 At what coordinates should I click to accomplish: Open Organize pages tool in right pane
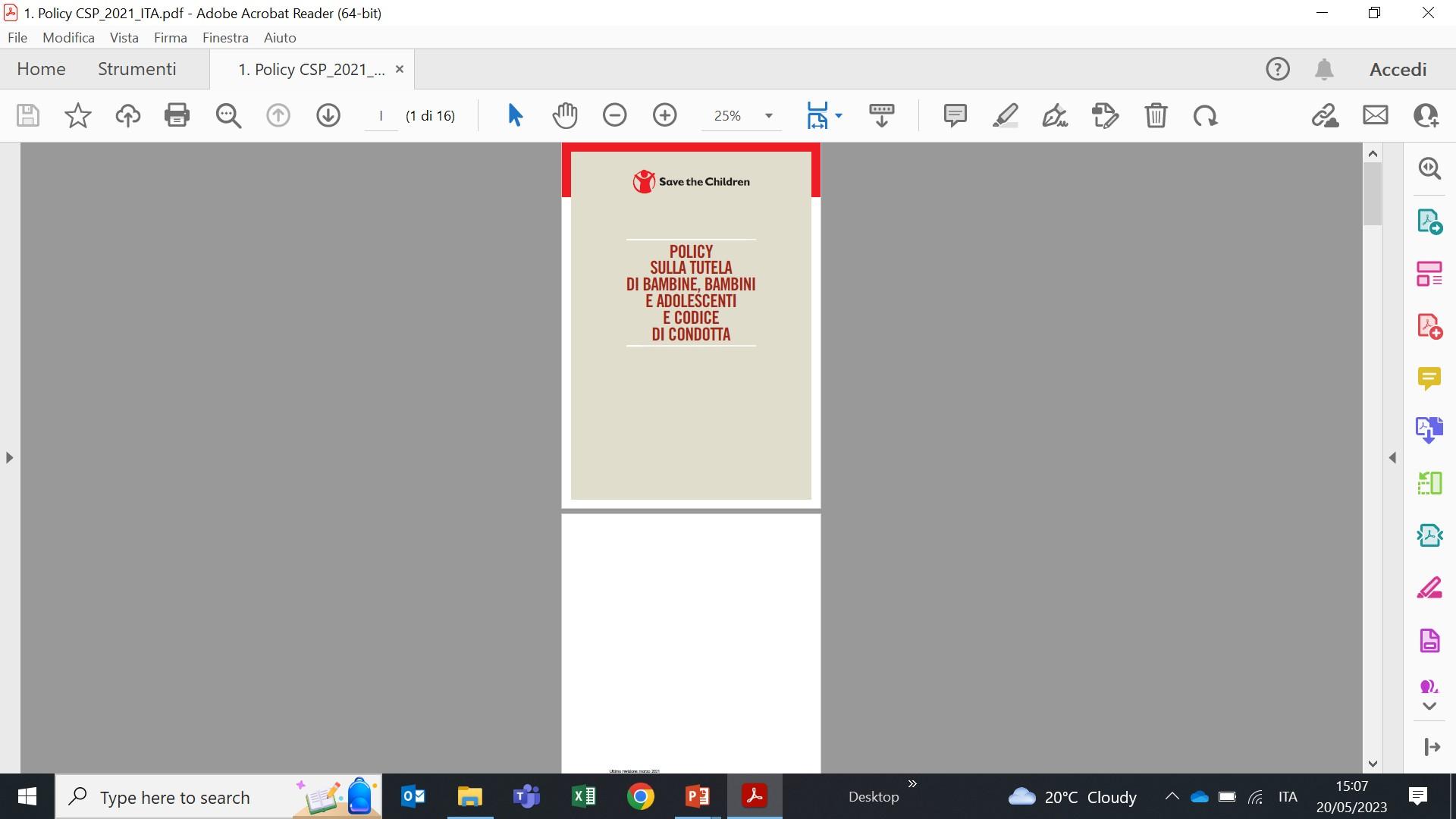pyautogui.click(x=1429, y=274)
